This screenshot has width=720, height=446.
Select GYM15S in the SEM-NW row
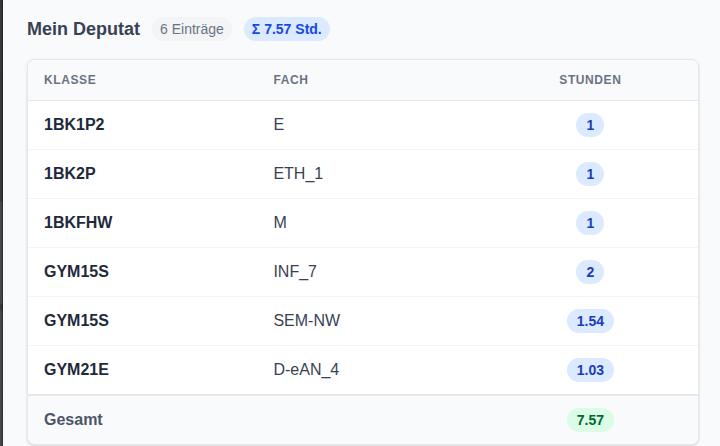pyautogui.click(x=76, y=321)
